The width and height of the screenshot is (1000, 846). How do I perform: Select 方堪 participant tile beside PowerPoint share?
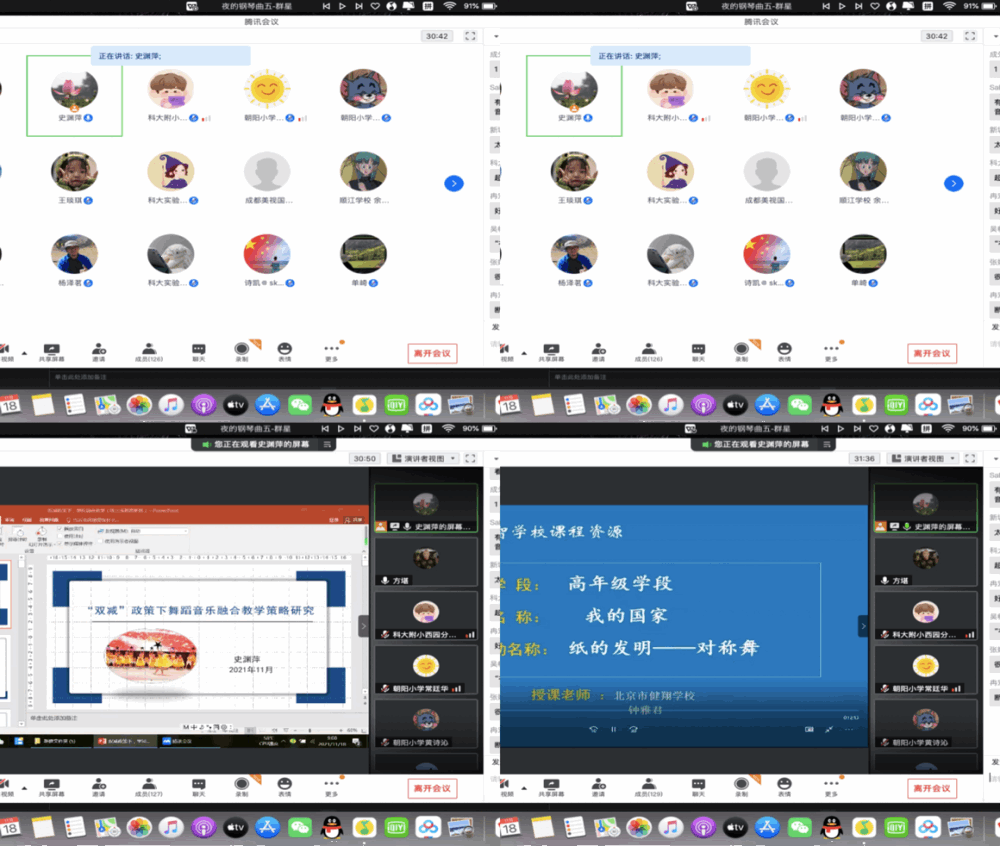point(425,562)
